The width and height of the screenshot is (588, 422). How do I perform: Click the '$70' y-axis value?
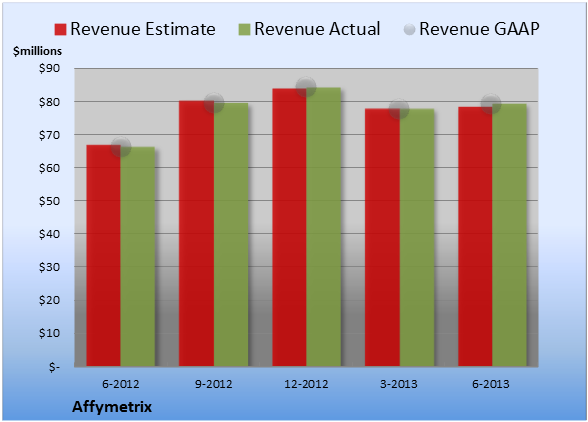pyautogui.click(x=49, y=135)
